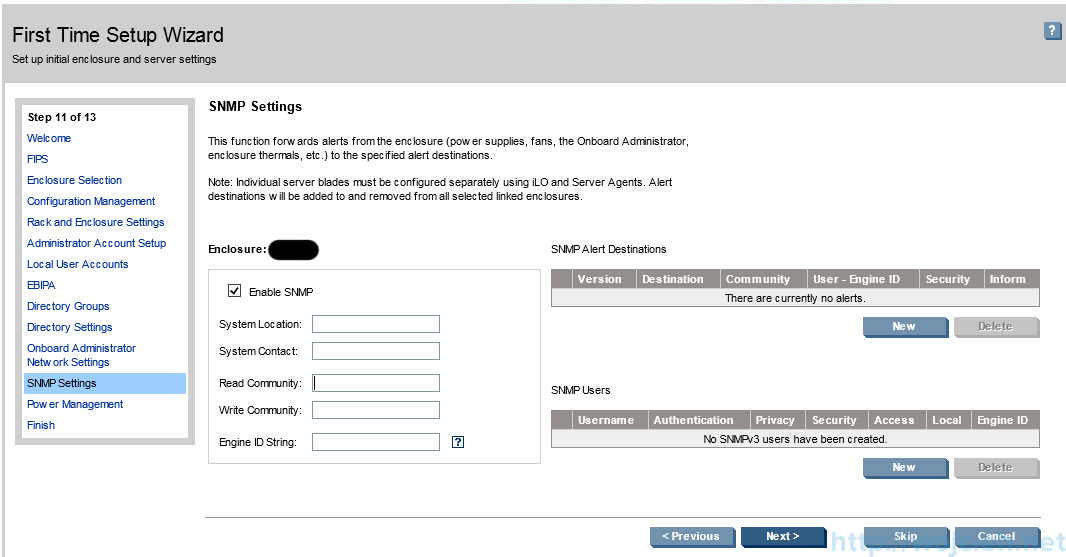
Task: Click the Engine ID String field
Action: [x=376, y=442]
